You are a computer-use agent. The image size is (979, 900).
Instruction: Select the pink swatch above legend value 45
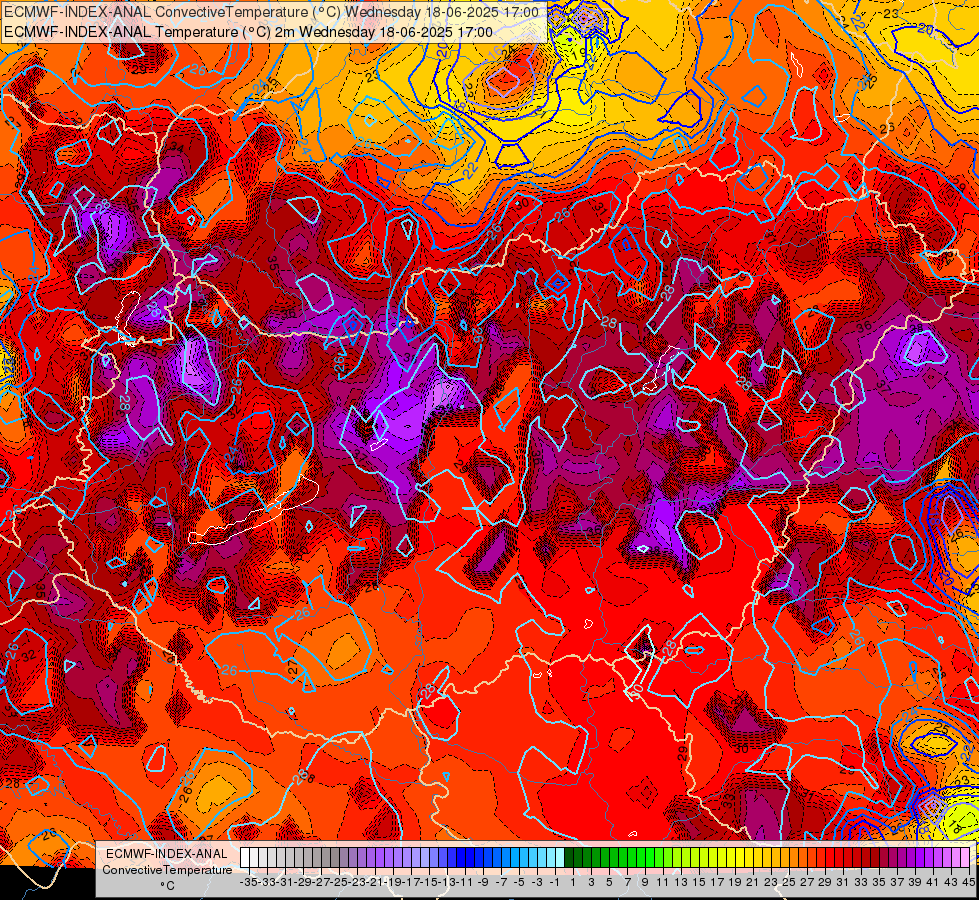pyautogui.click(x=965, y=858)
